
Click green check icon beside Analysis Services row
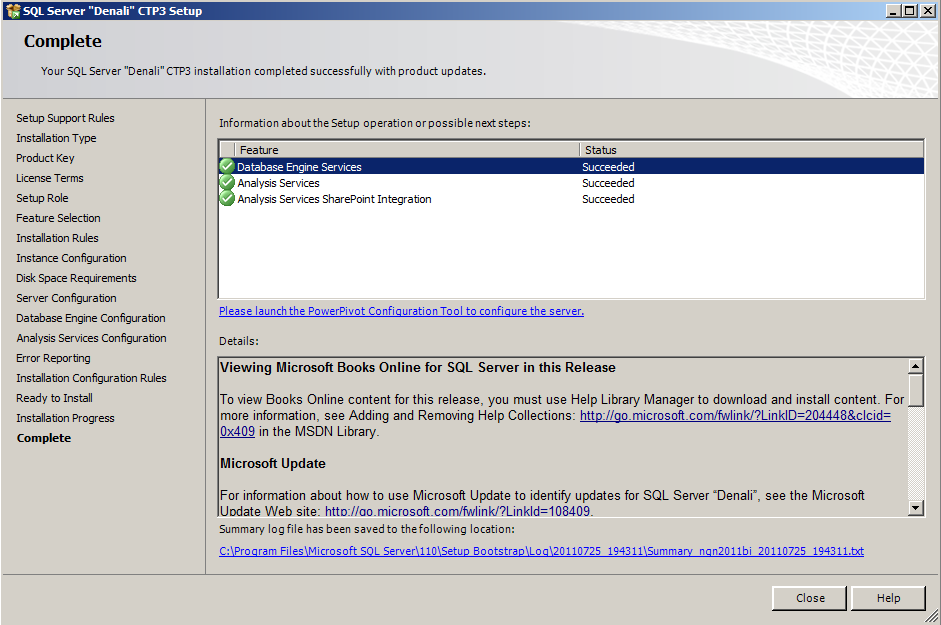(x=227, y=183)
